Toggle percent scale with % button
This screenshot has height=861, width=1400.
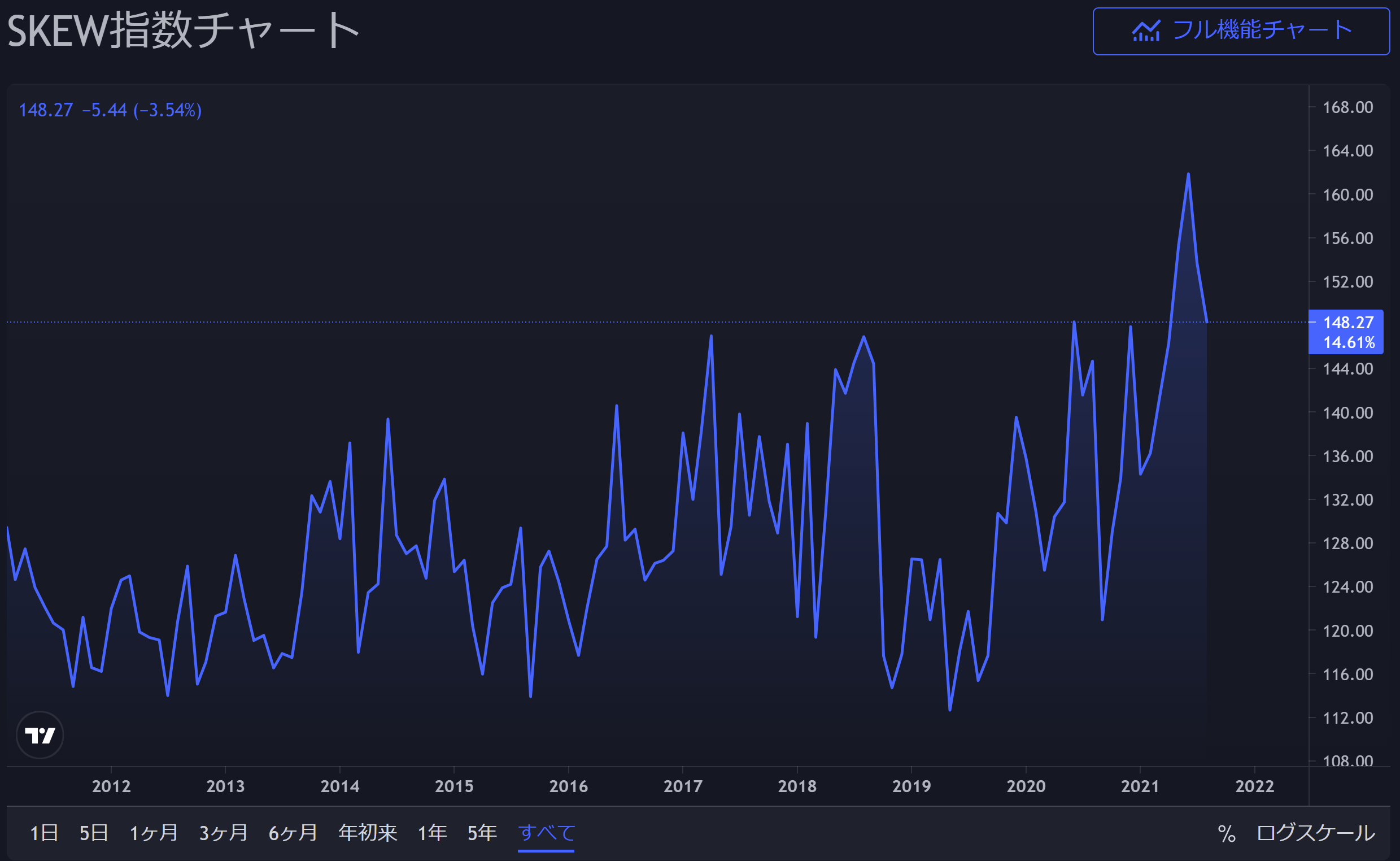pyautogui.click(x=1227, y=834)
